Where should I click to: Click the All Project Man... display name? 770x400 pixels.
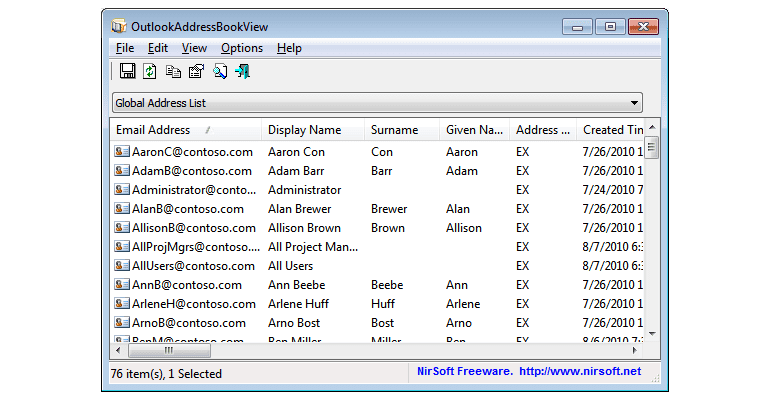(313, 247)
